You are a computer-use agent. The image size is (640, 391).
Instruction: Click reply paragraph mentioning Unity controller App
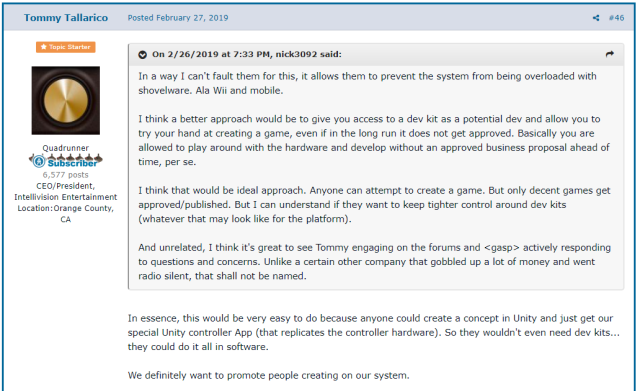[374, 332]
